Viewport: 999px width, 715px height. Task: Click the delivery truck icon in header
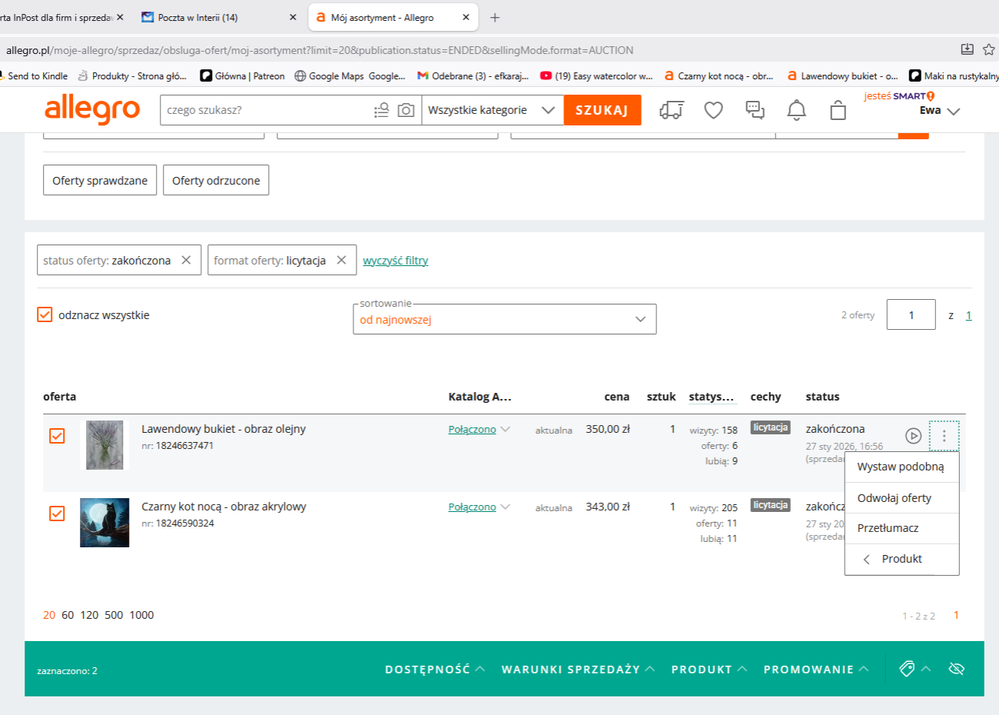pyautogui.click(x=672, y=110)
